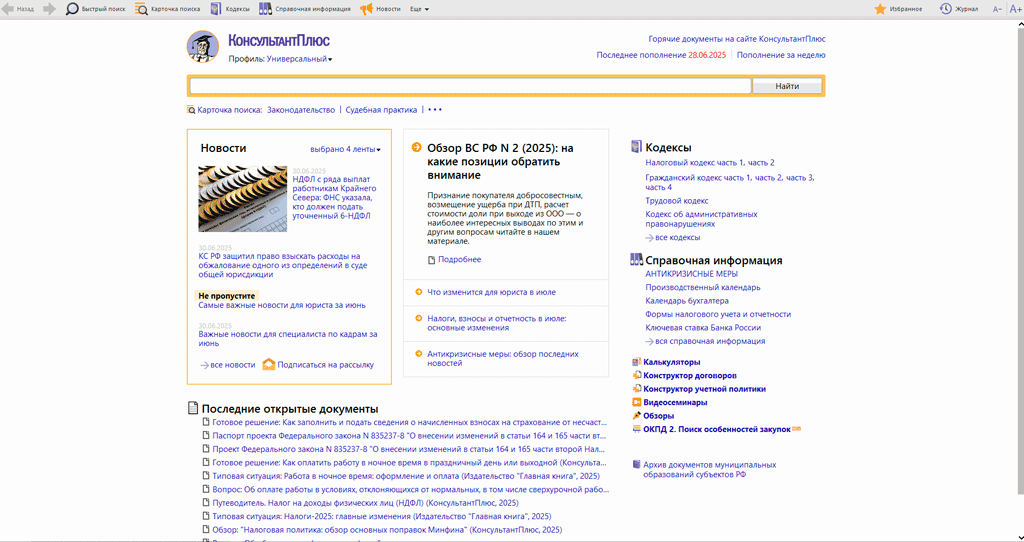Click the Кодексы section book icon
The image size is (1024, 542).
tap(637, 147)
